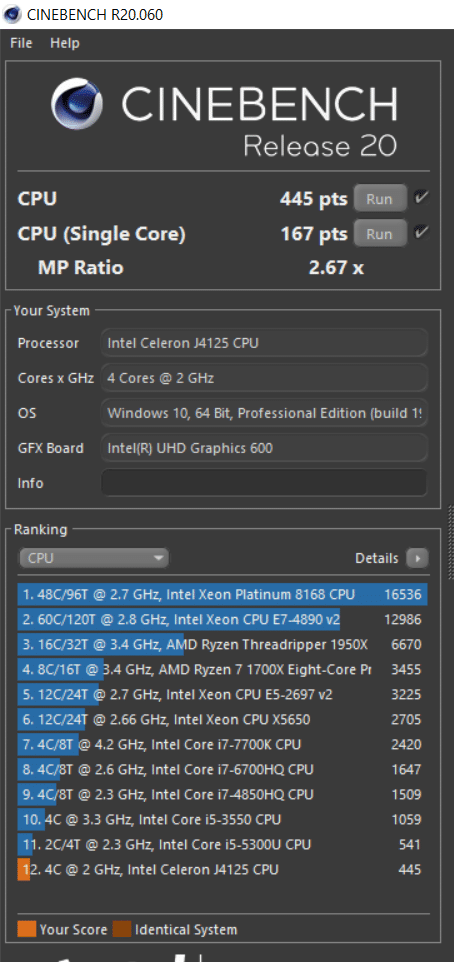
Task: Click the Cores x GHz field
Action: [x=264, y=378]
